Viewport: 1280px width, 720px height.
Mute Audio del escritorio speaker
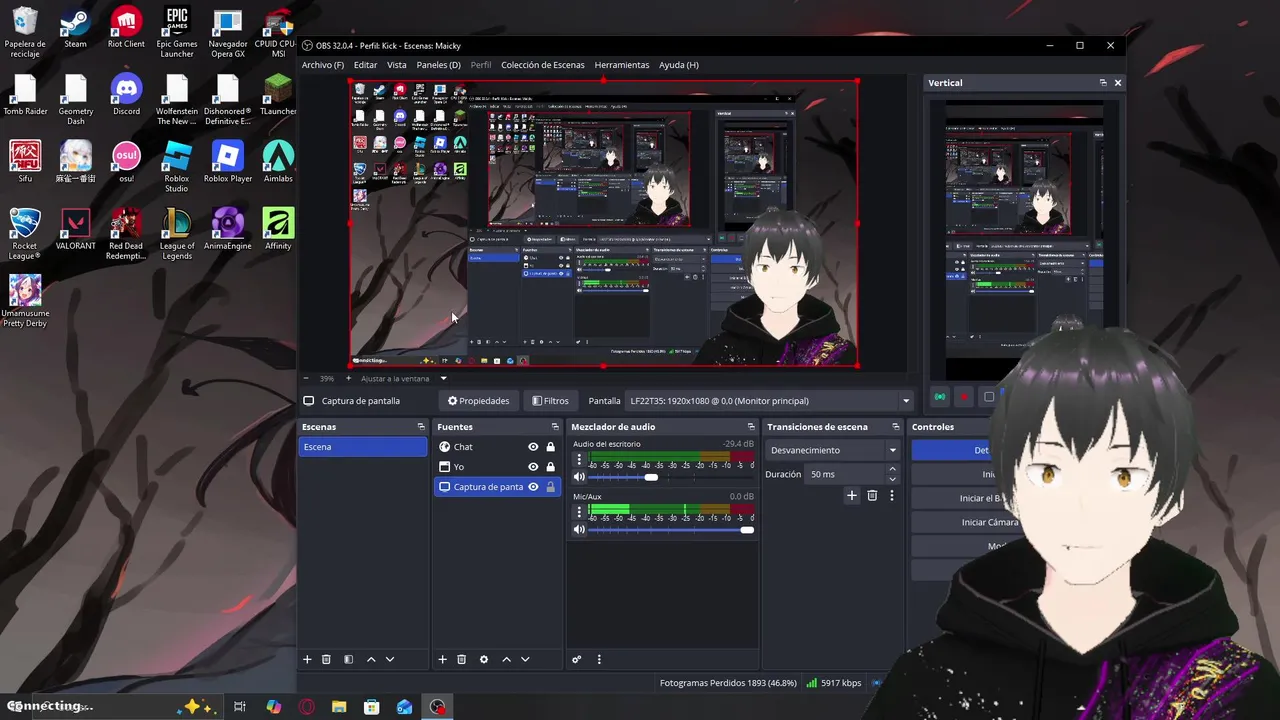click(x=579, y=477)
